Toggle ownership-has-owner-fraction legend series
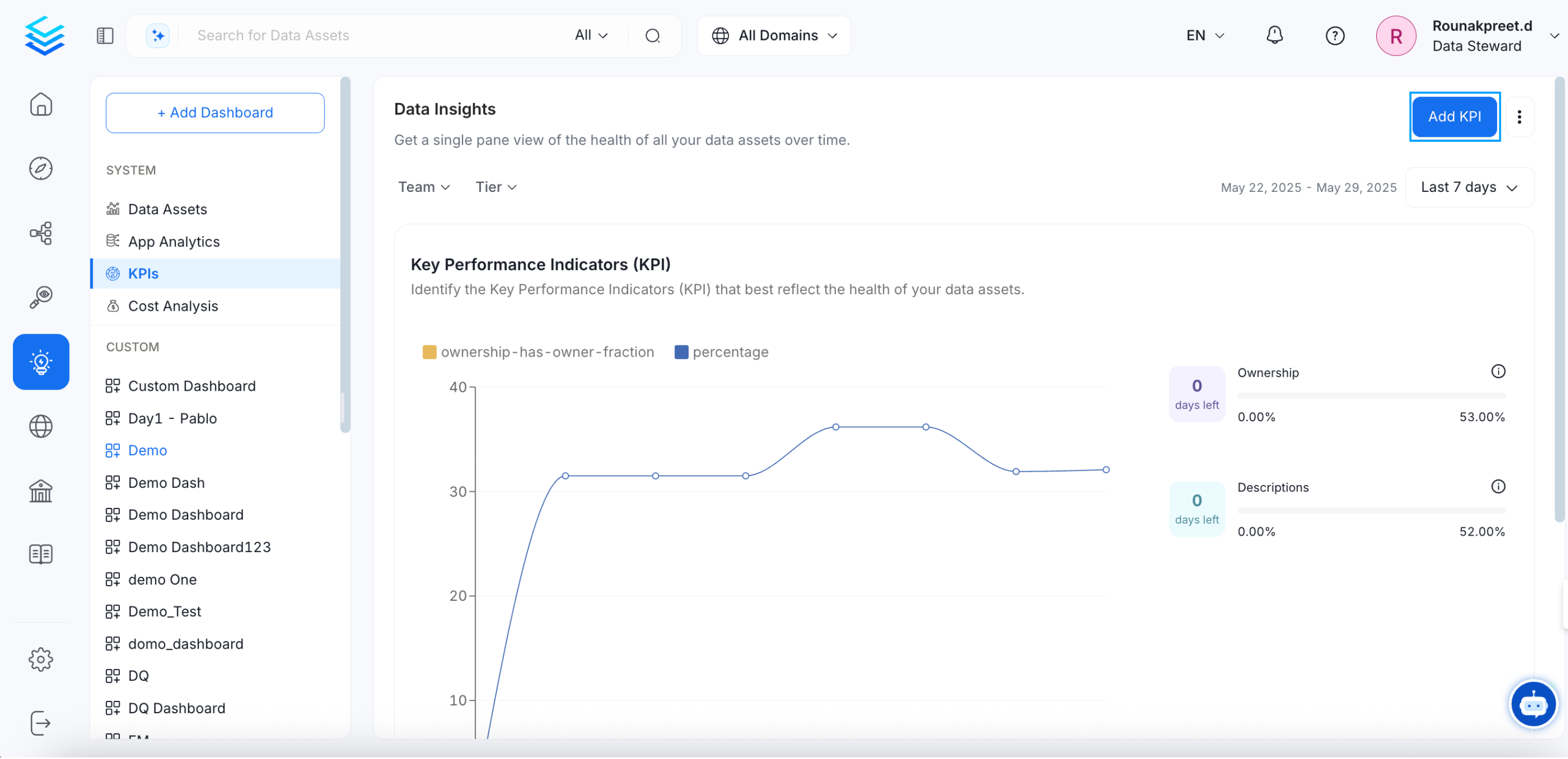Screen dimensions: 1568x759 click(x=538, y=352)
